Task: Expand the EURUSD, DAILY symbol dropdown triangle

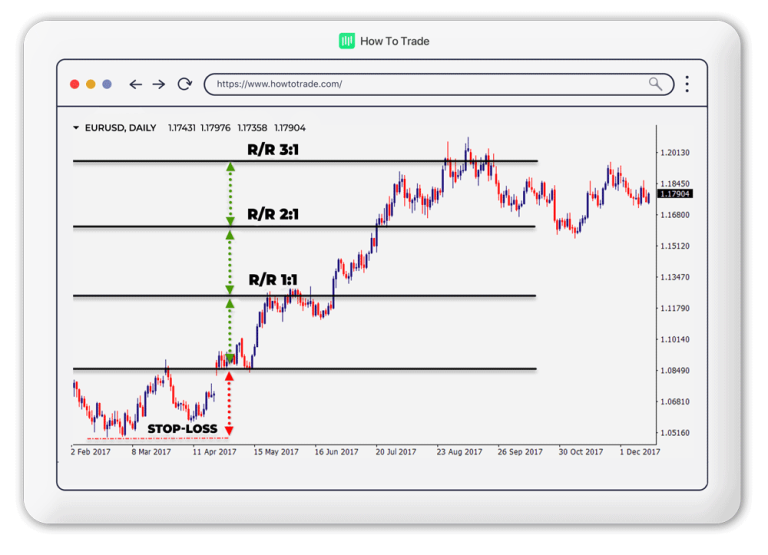Action: pyautogui.click(x=76, y=128)
